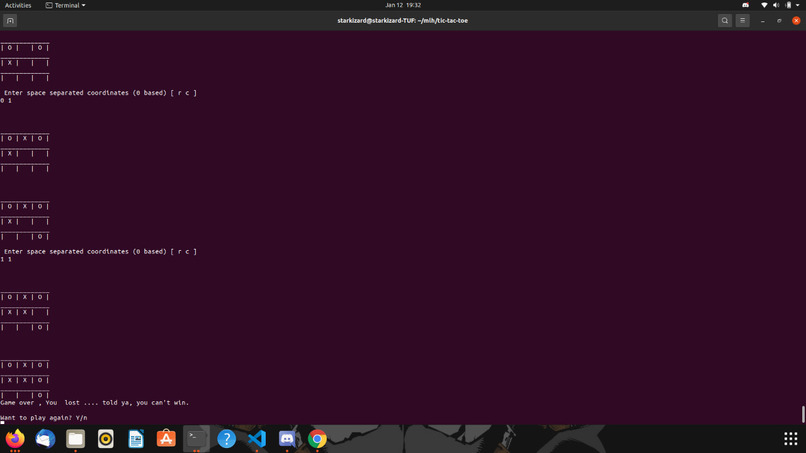Open the clock and calendar panel
806x453 pixels.
point(403,5)
